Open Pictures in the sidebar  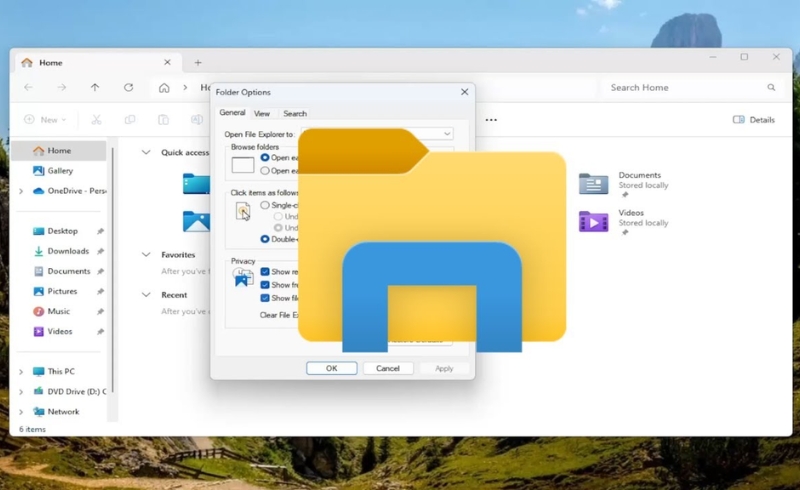click(x=62, y=291)
